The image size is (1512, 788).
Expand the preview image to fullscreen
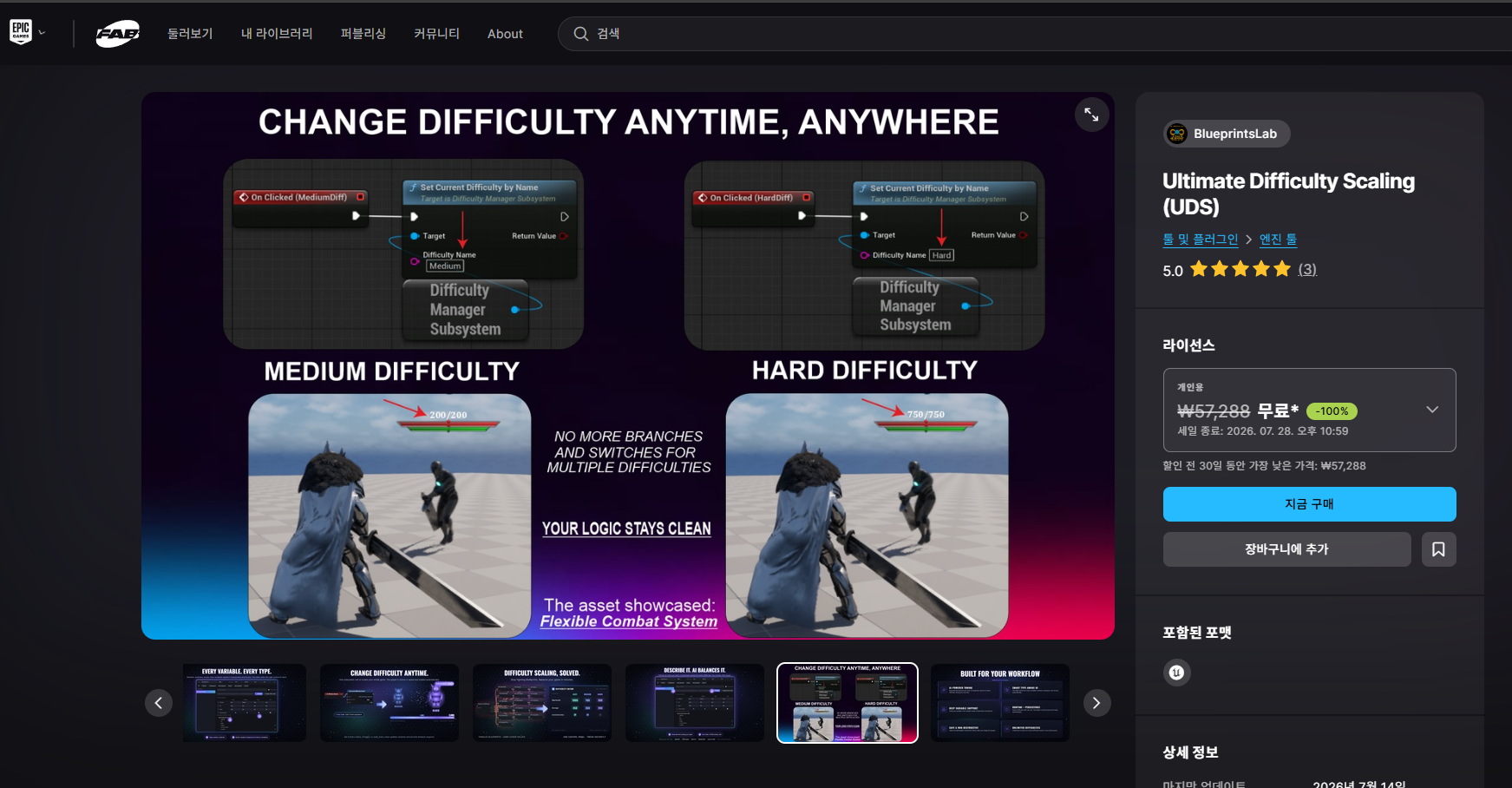tap(1091, 115)
